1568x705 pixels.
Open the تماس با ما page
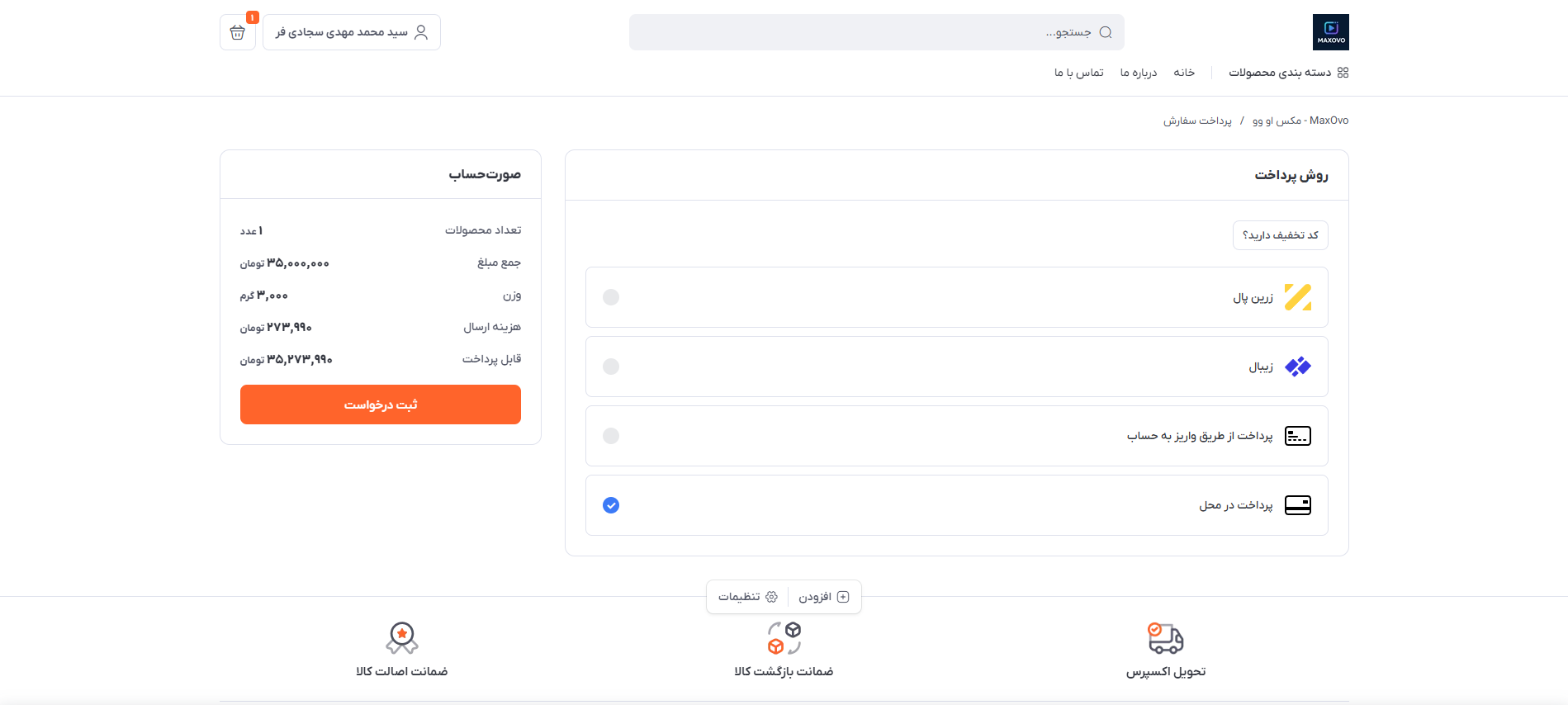point(1078,73)
